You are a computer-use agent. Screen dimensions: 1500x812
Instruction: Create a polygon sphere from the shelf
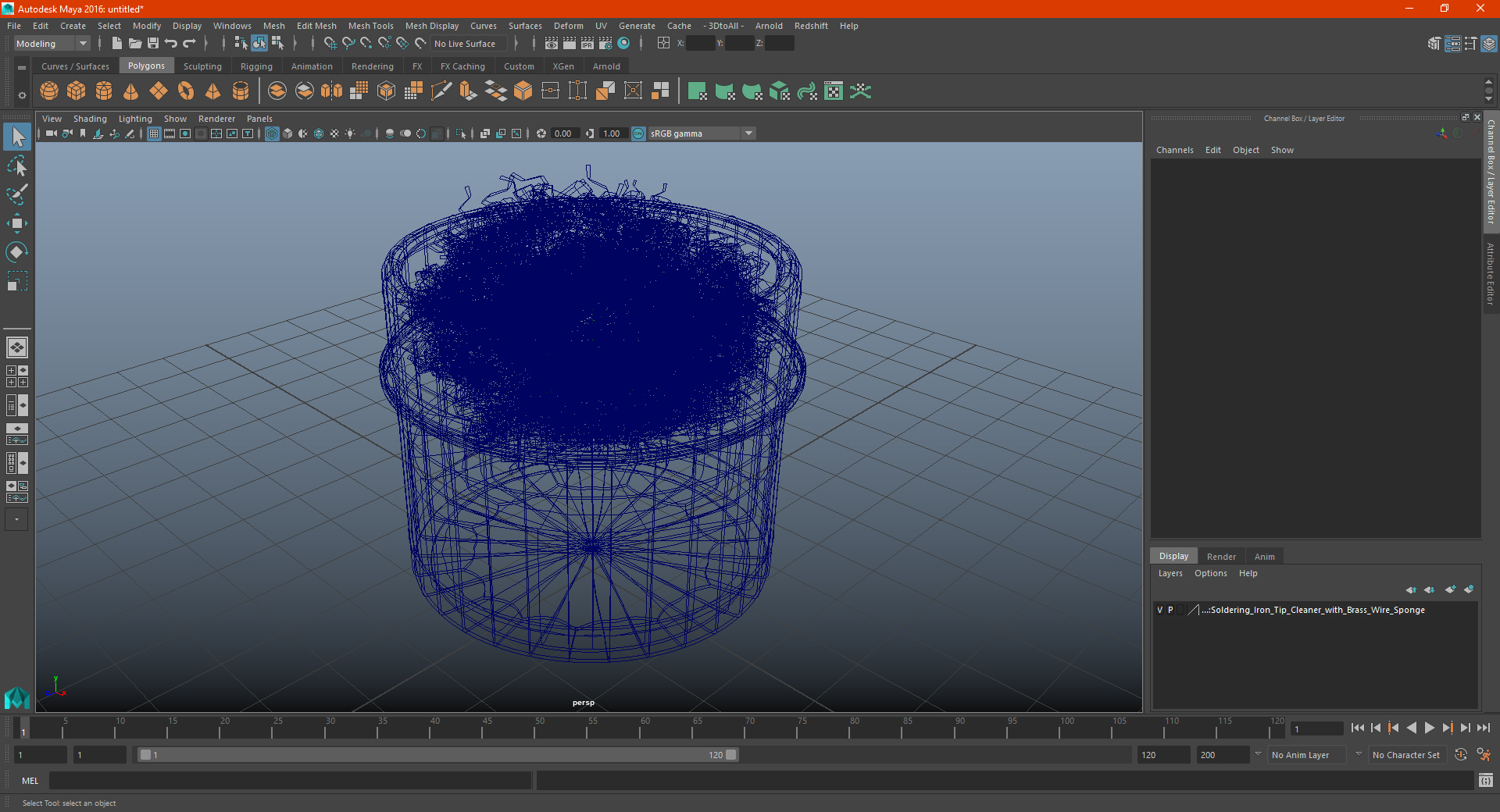[x=49, y=91]
